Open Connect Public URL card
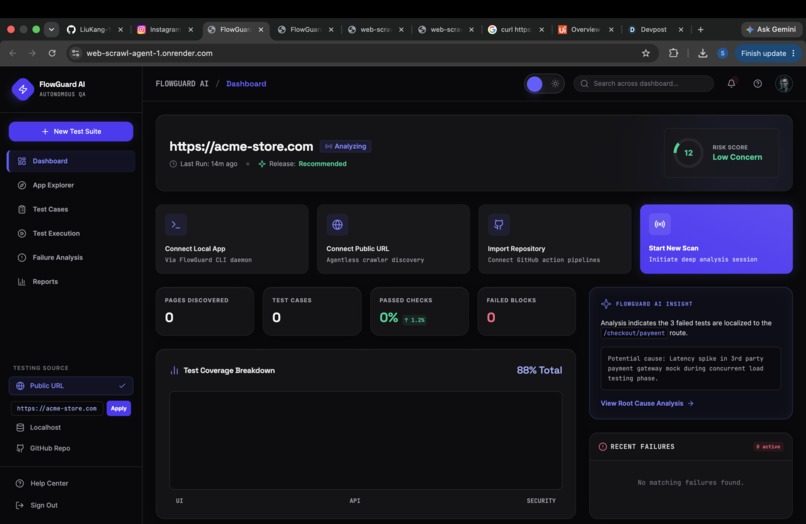Viewport: 806px width, 524px height. [x=393, y=239]
